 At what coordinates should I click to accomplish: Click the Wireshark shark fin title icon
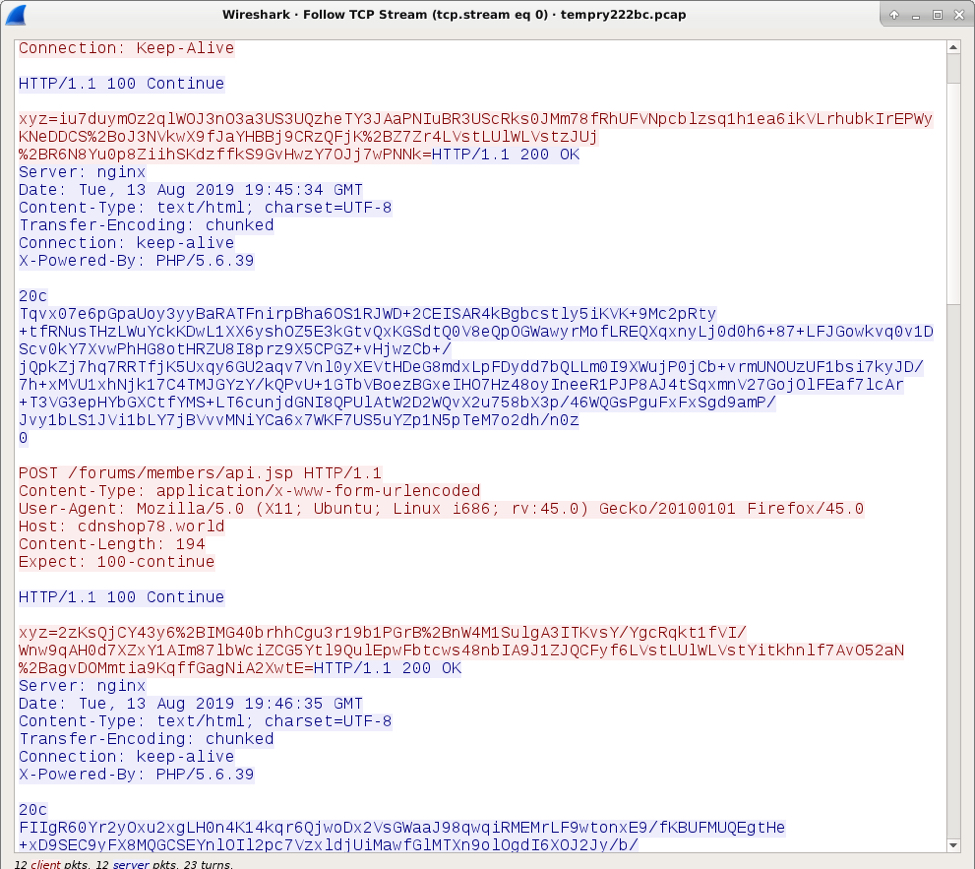click(x=16, y=15)
